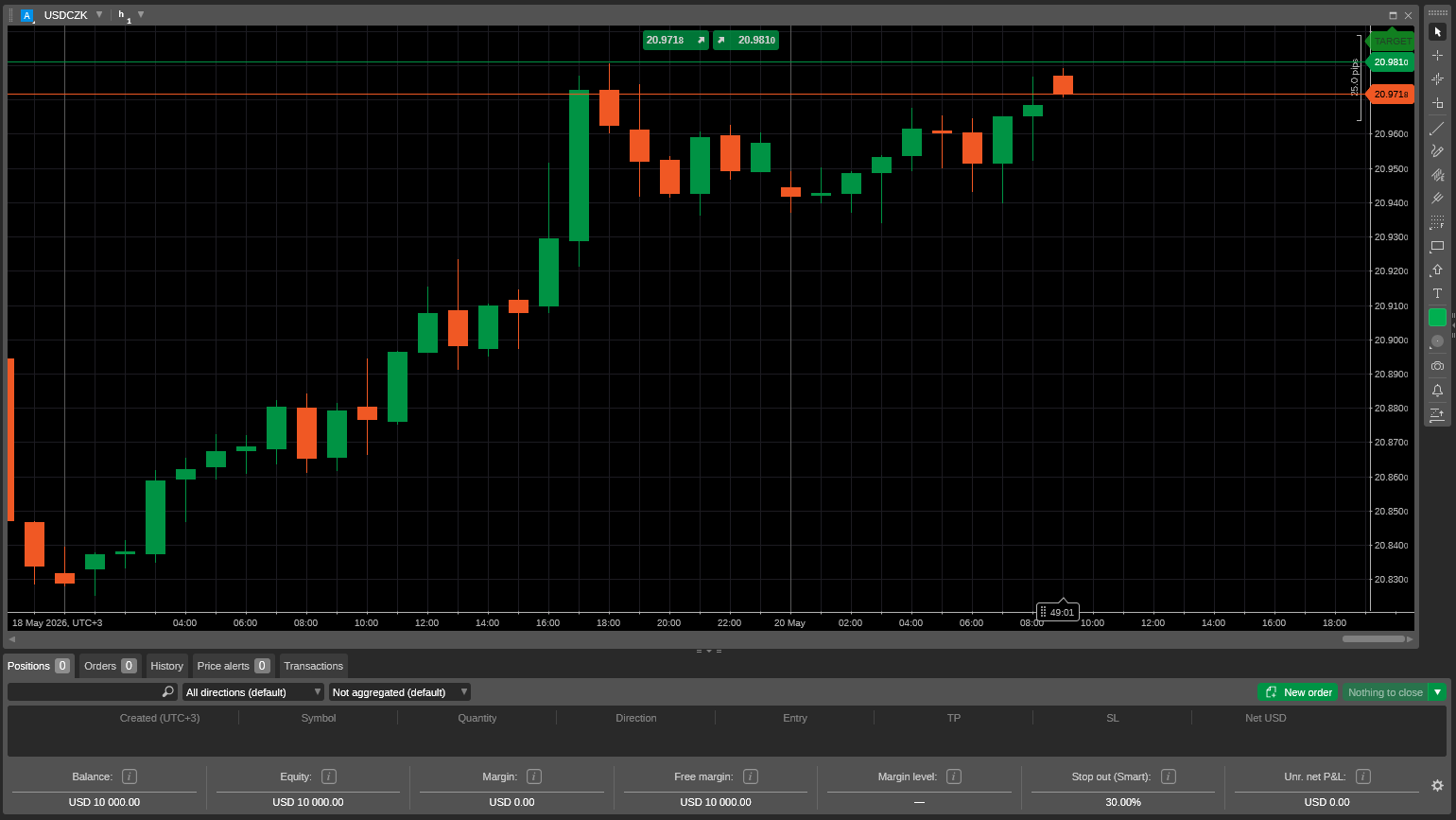Sort by Created (UTC+3) column header
Screen dimensions: 1456x820
[159, 718]
